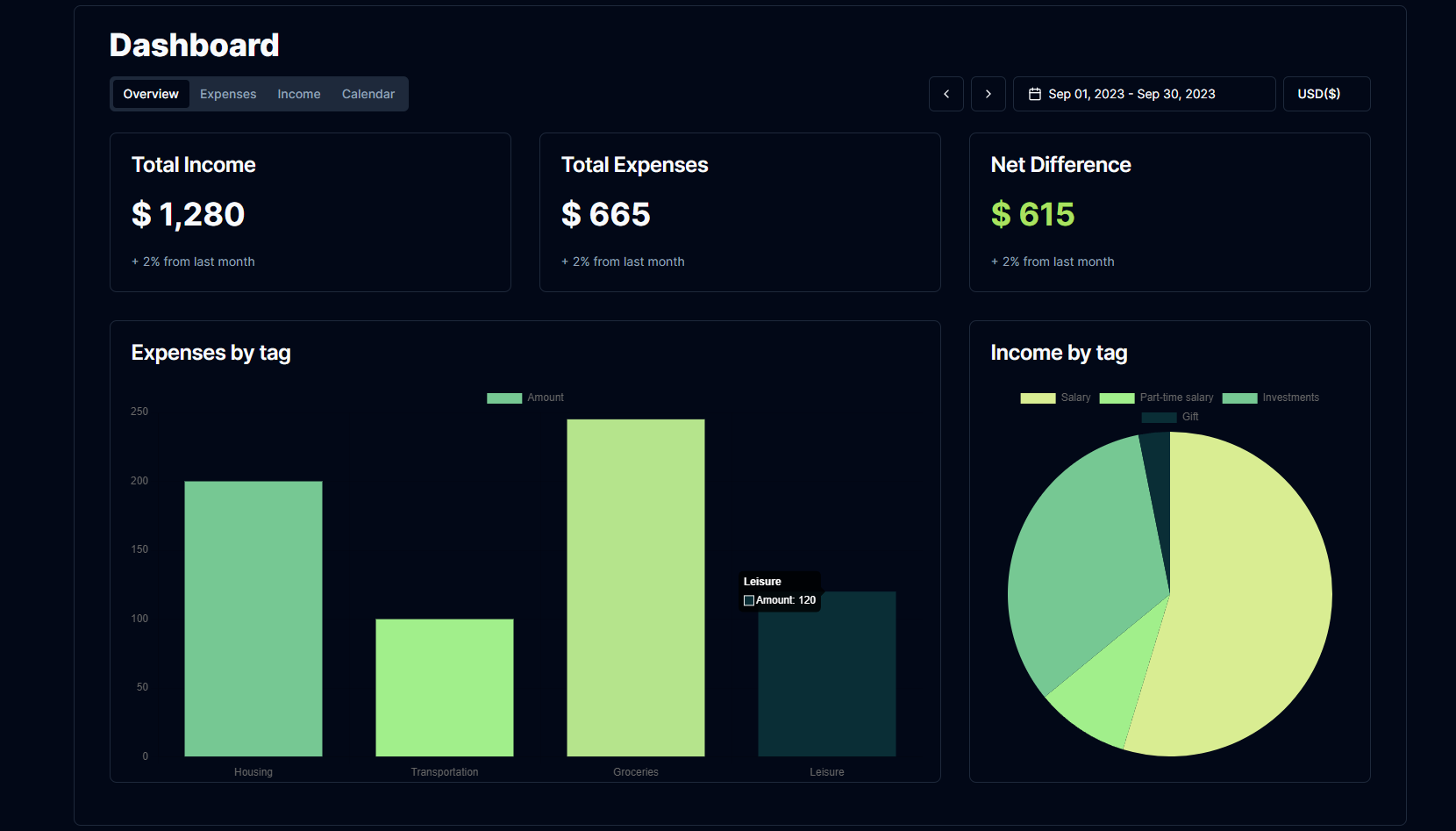This screenshot has width=1456, height=831.
Task: Click the Income by tag title
Action: tap(1059, 353)
